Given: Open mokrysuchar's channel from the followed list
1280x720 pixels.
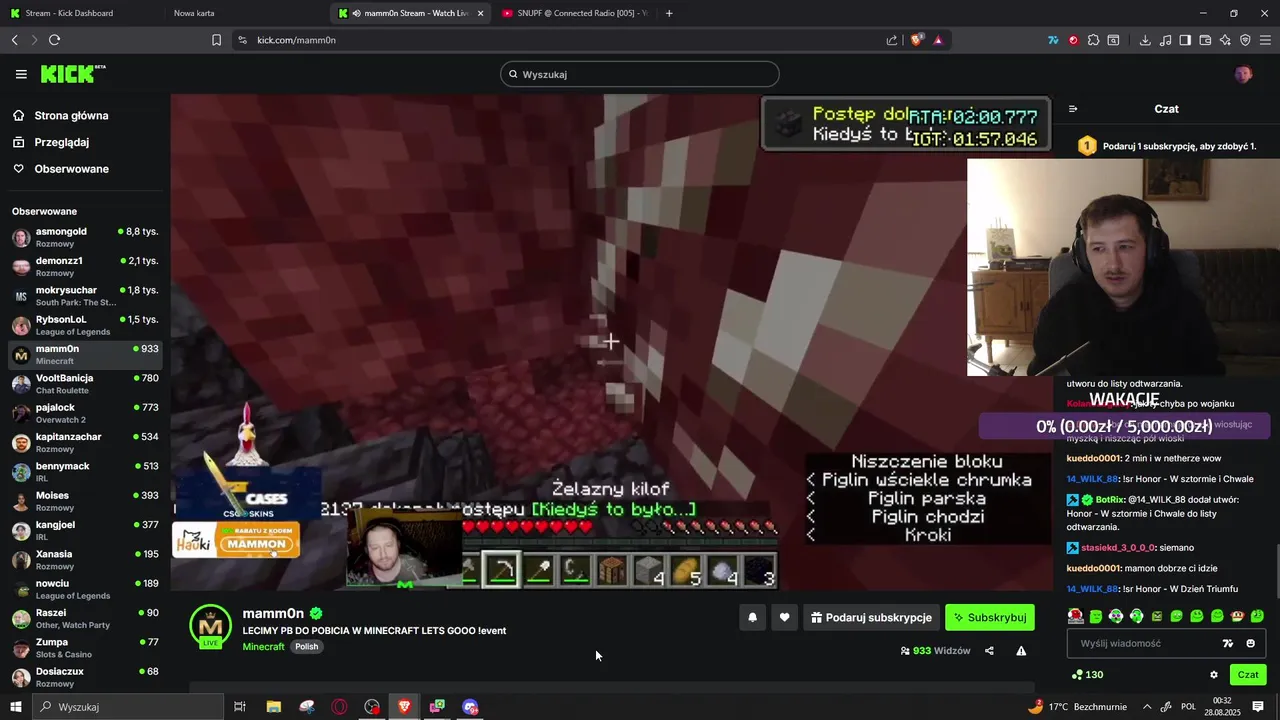Looking at the screenshot, I should 85,296.
